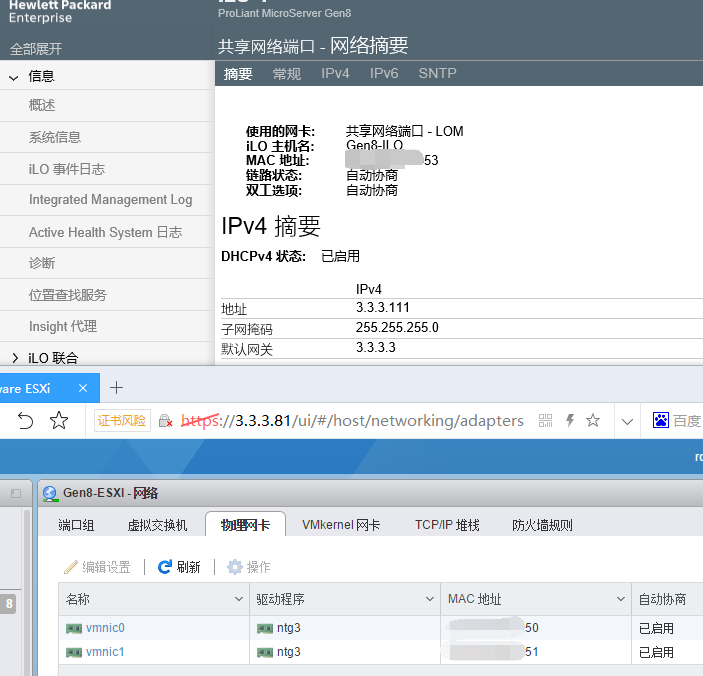Select the 端口组 tab in ESXi
Screen dimensions: 703x676
76,525
